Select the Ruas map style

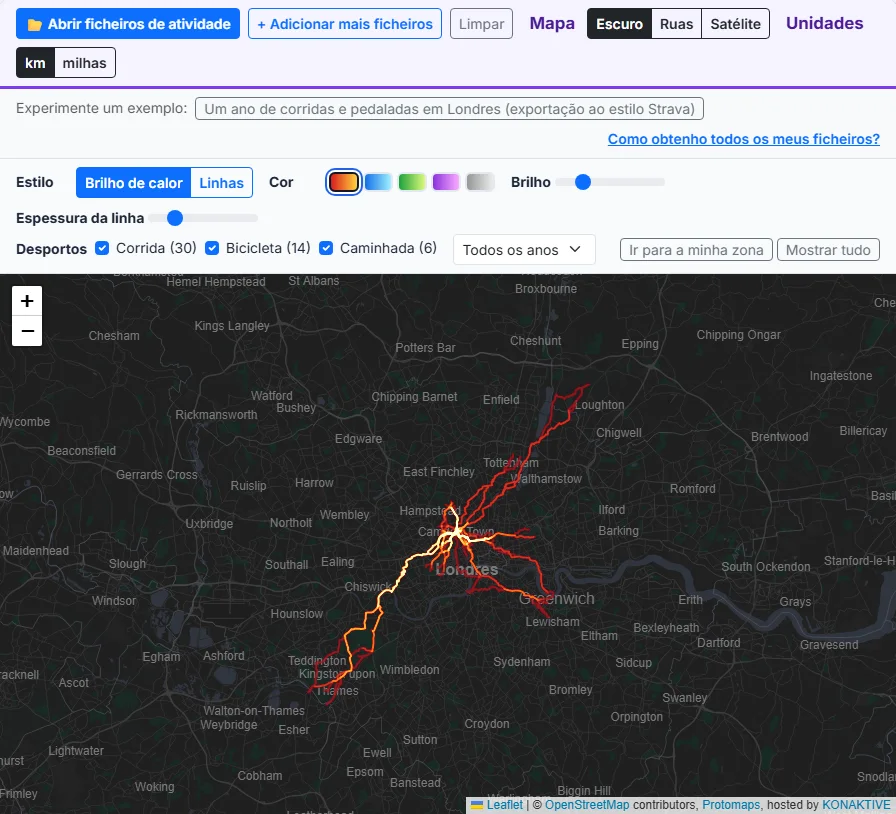pyautogui.click(x=677, y=24)
